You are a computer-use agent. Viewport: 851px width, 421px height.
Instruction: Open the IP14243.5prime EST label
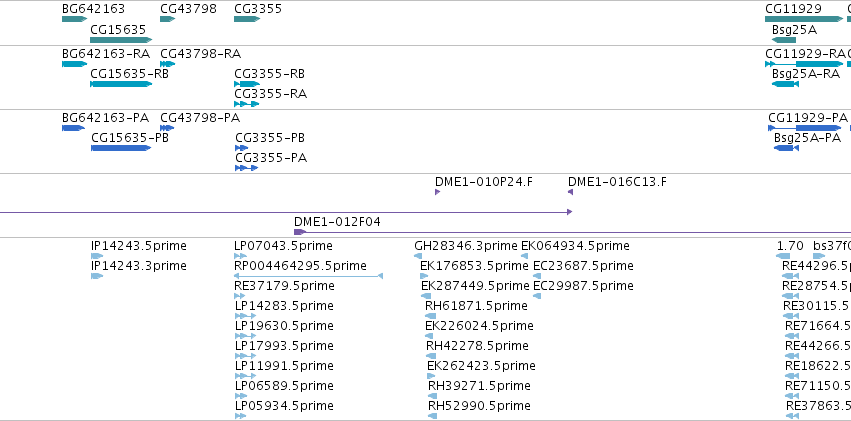[138, 246]
